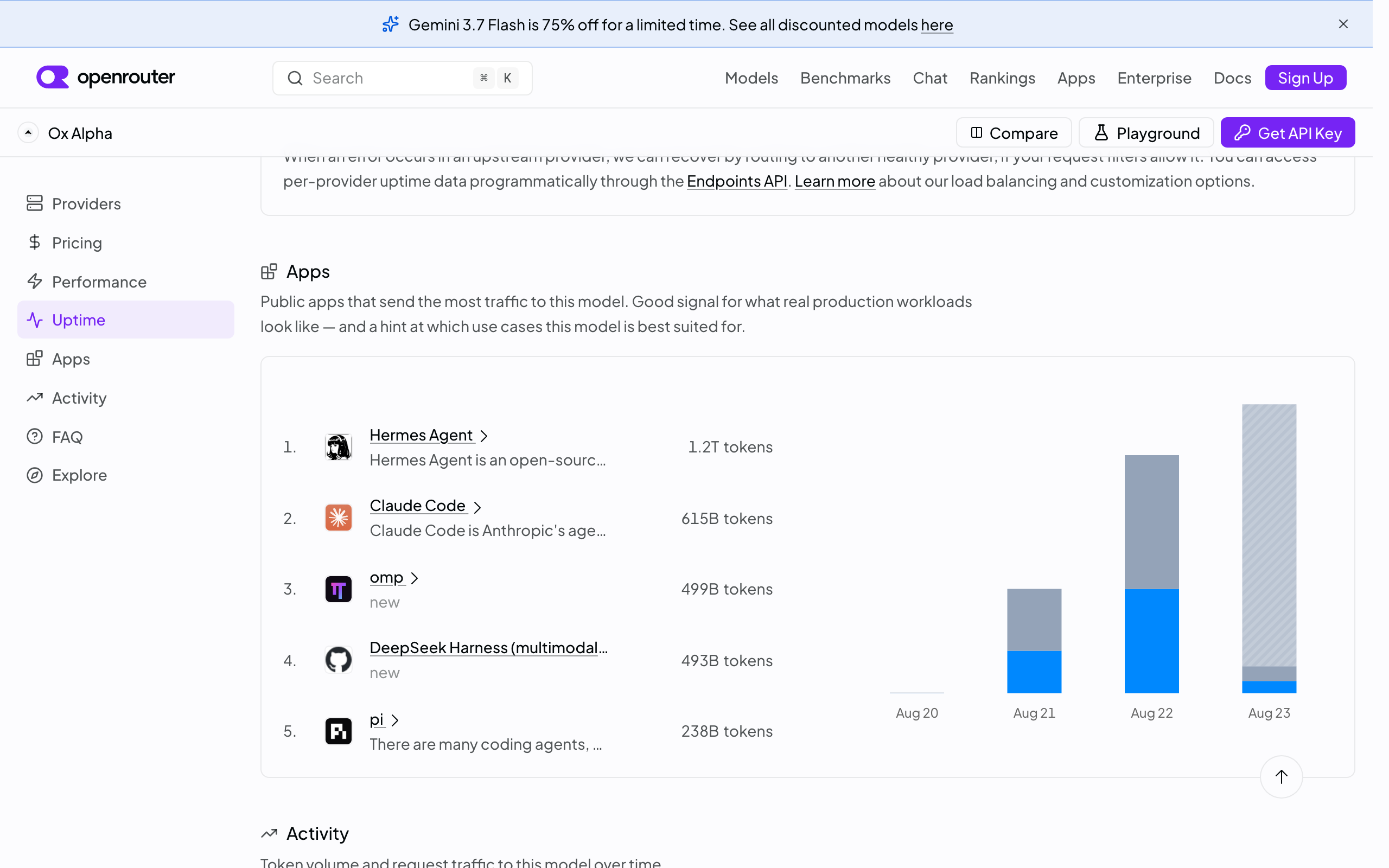Click the scroll-to-top arrow button
The height and width of the screenshot is (868, 1389).
[x=1281, y=777]
